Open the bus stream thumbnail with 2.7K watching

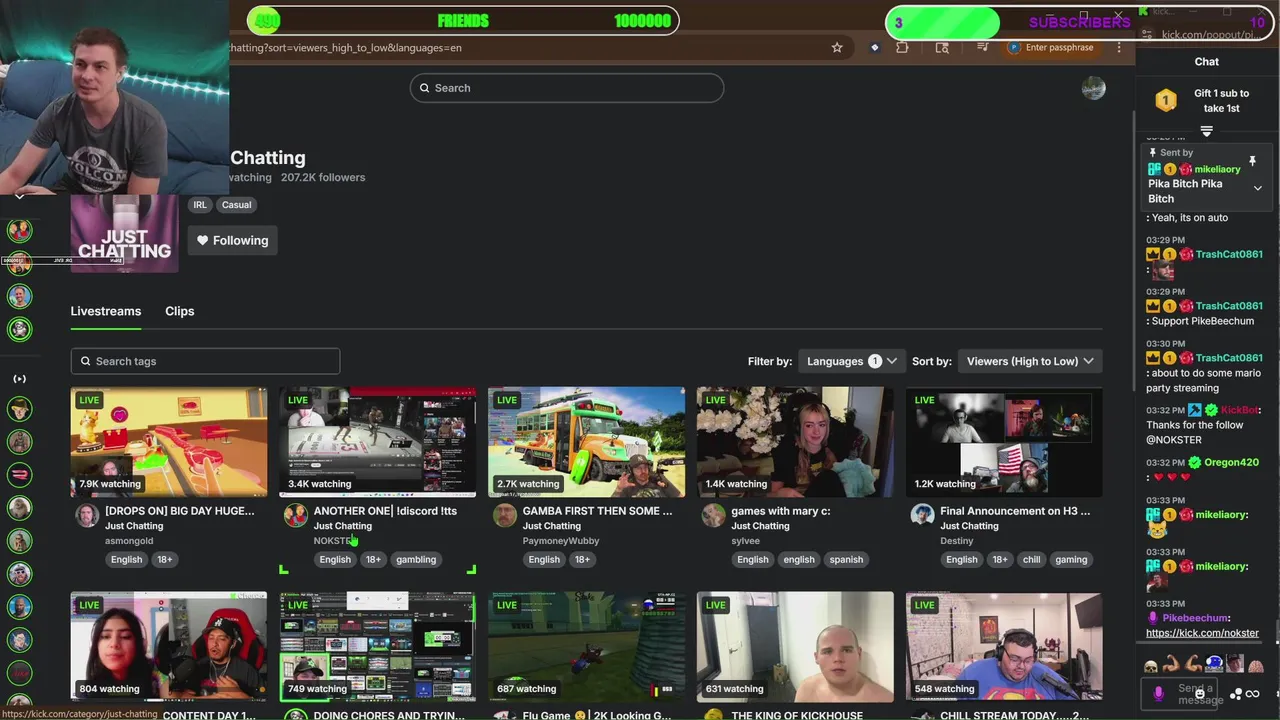point(586,442)
